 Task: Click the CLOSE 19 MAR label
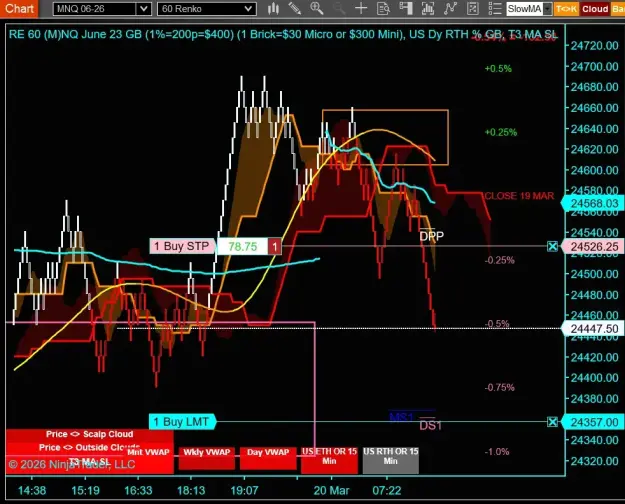point(519,196)
